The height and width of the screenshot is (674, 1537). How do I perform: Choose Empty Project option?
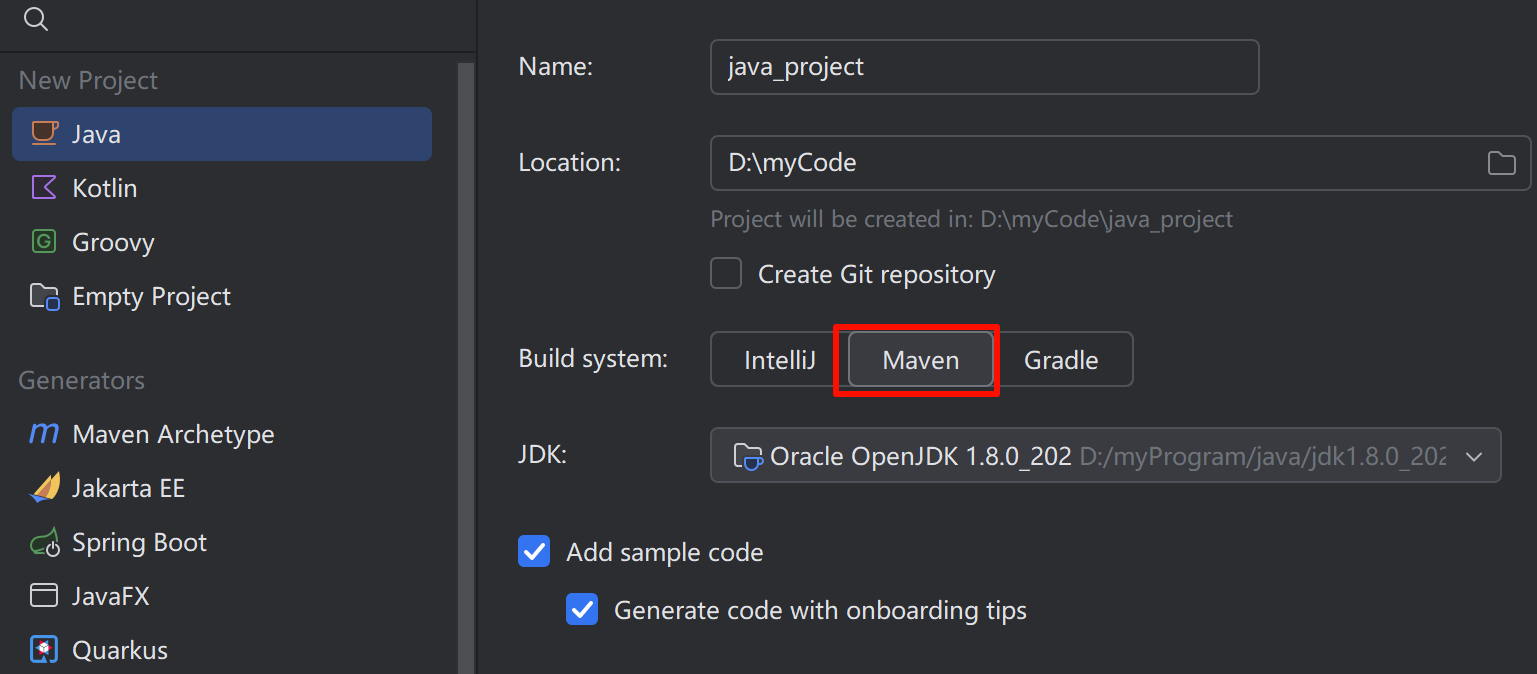click(222, 296)
